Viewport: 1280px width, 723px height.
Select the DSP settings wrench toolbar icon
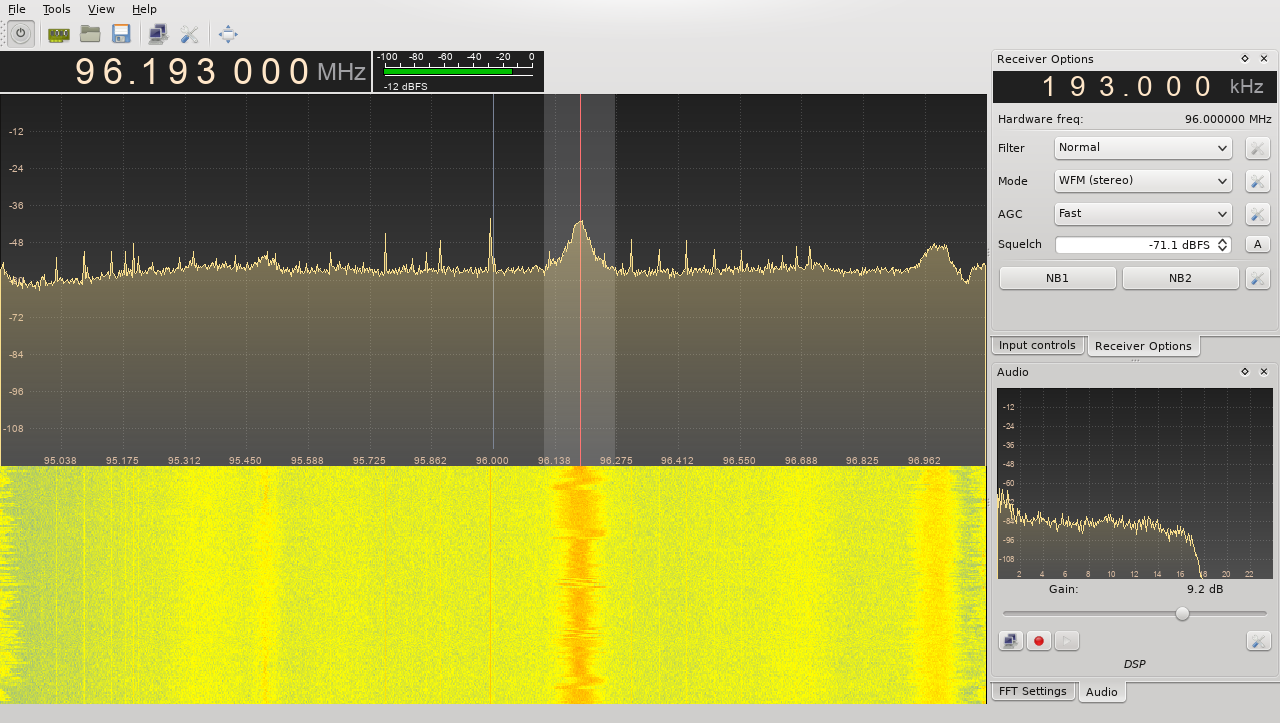(x=190, y=33)
